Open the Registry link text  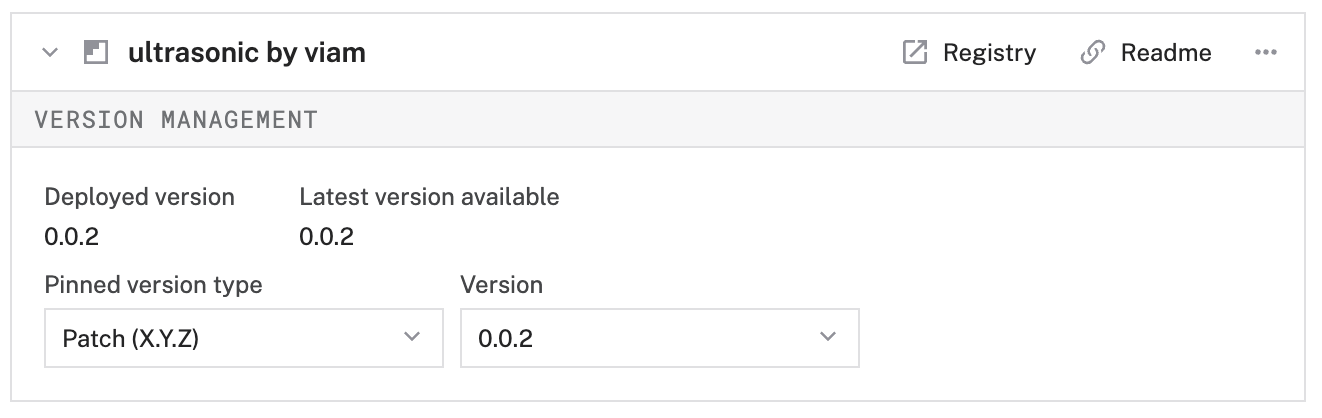989,53
